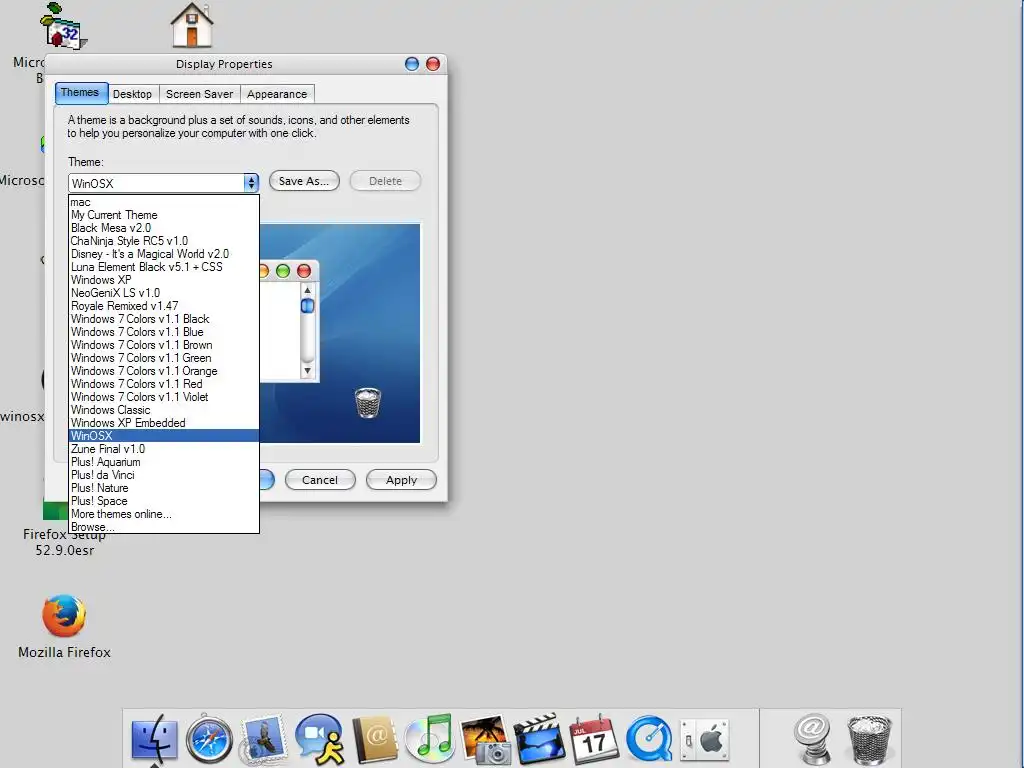Click the red button in preview window
Image resolution: width=1024 pixels, height=768 pixels.
click(304, 271)
